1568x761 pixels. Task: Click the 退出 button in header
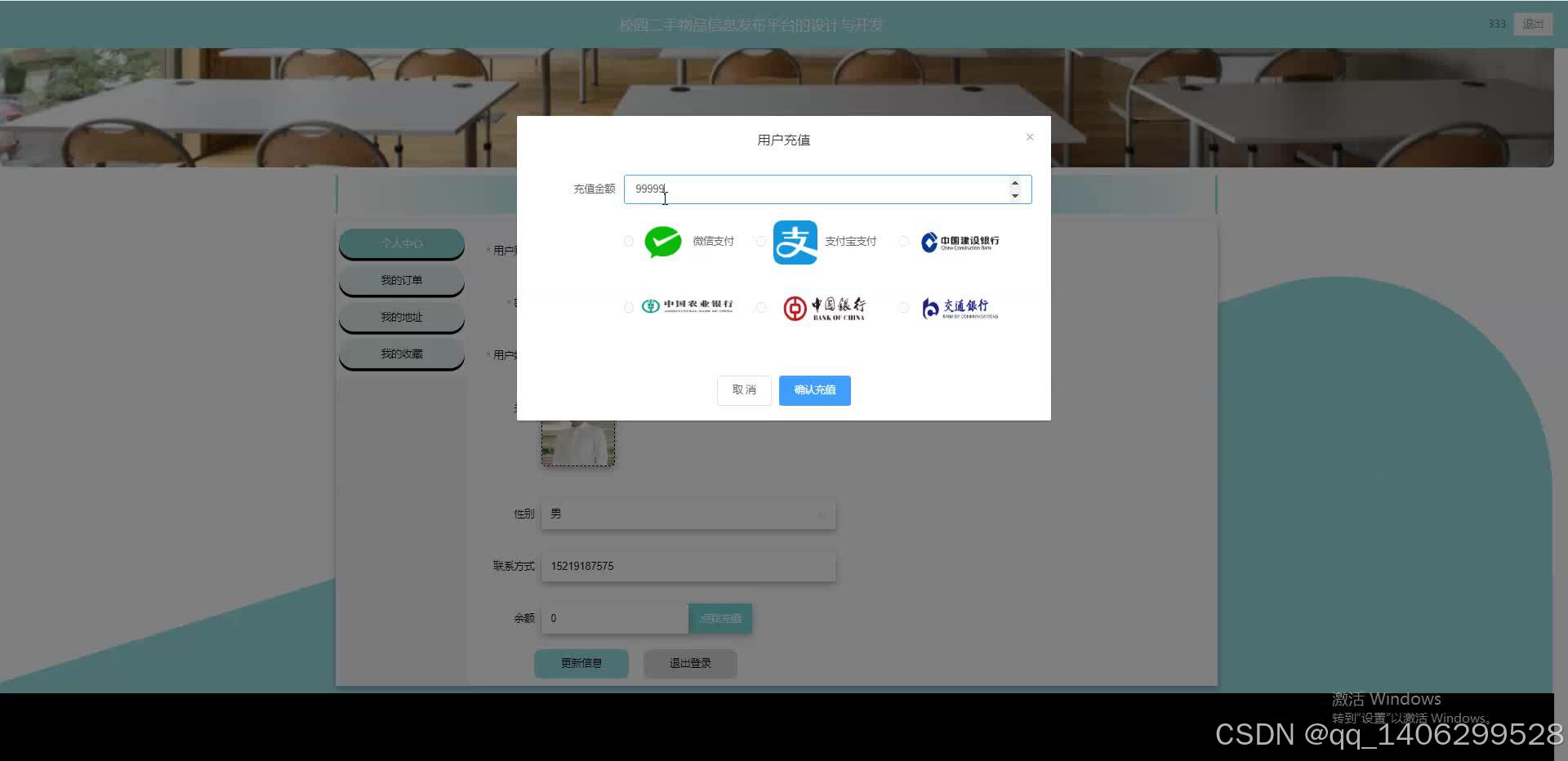(1533, 24)
